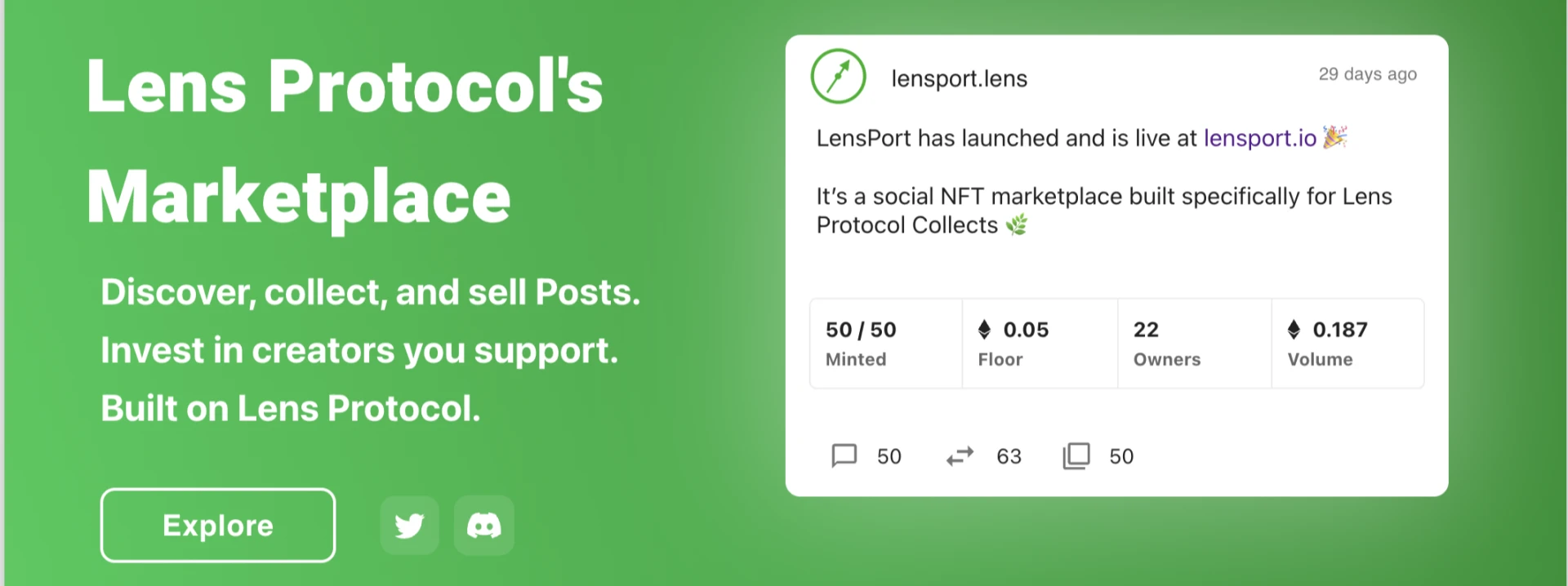This screenshot has height=586, width=1568.
Task: Click the mirror arrows icon
Action: click(960, 455)
